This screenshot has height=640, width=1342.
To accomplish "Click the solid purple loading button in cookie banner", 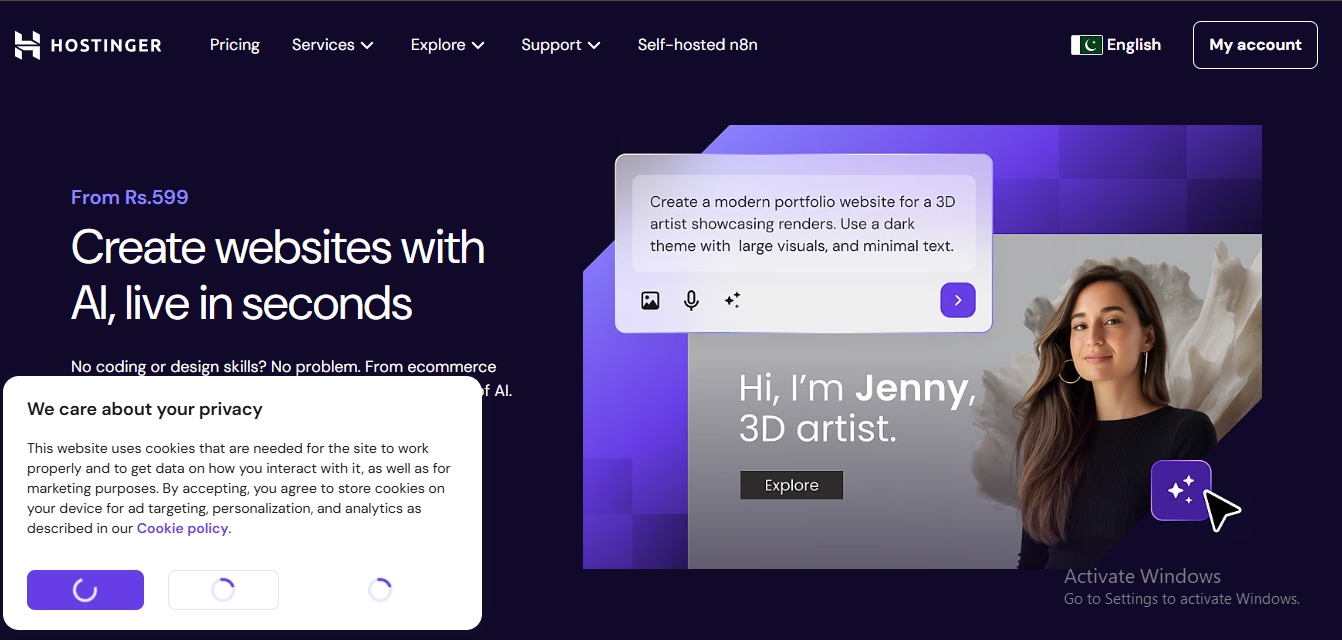I will 85,590.
